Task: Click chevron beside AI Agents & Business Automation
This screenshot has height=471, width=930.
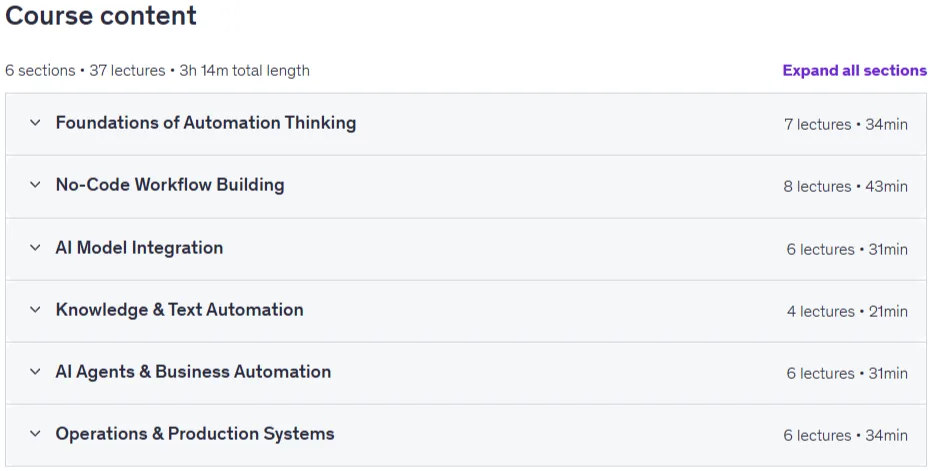Action: [35, 372]
